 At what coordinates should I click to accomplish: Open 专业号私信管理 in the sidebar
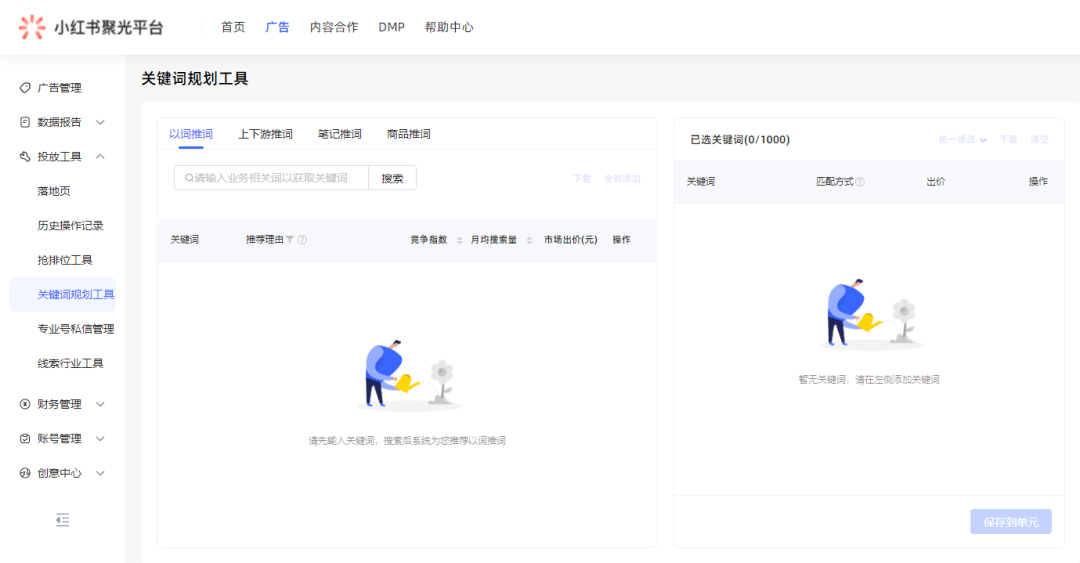(x=76, y=329)
